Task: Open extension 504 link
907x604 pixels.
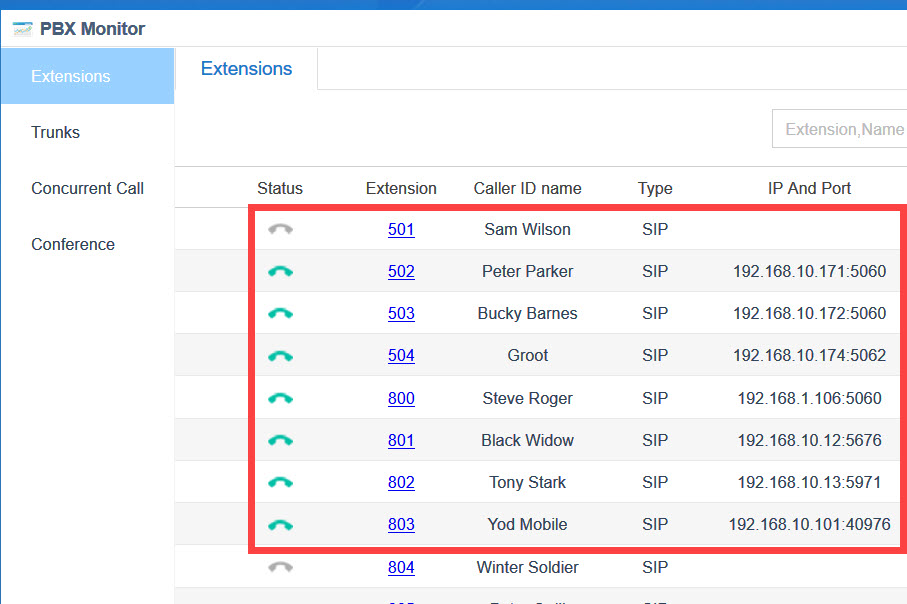Action: coord(401,356)
